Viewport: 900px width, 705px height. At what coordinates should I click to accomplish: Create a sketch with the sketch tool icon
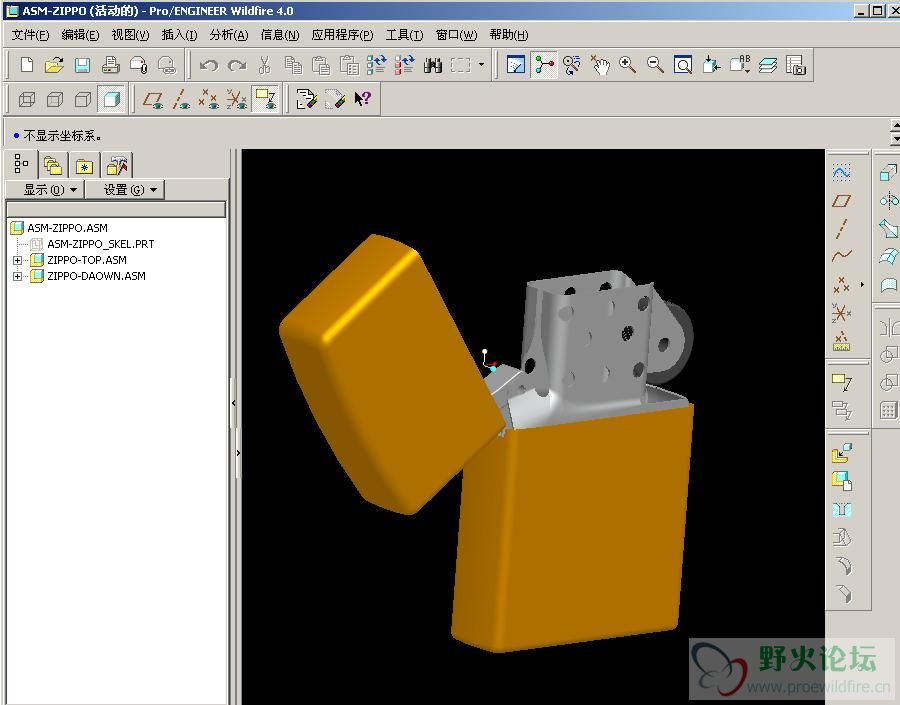coord(841,172)
